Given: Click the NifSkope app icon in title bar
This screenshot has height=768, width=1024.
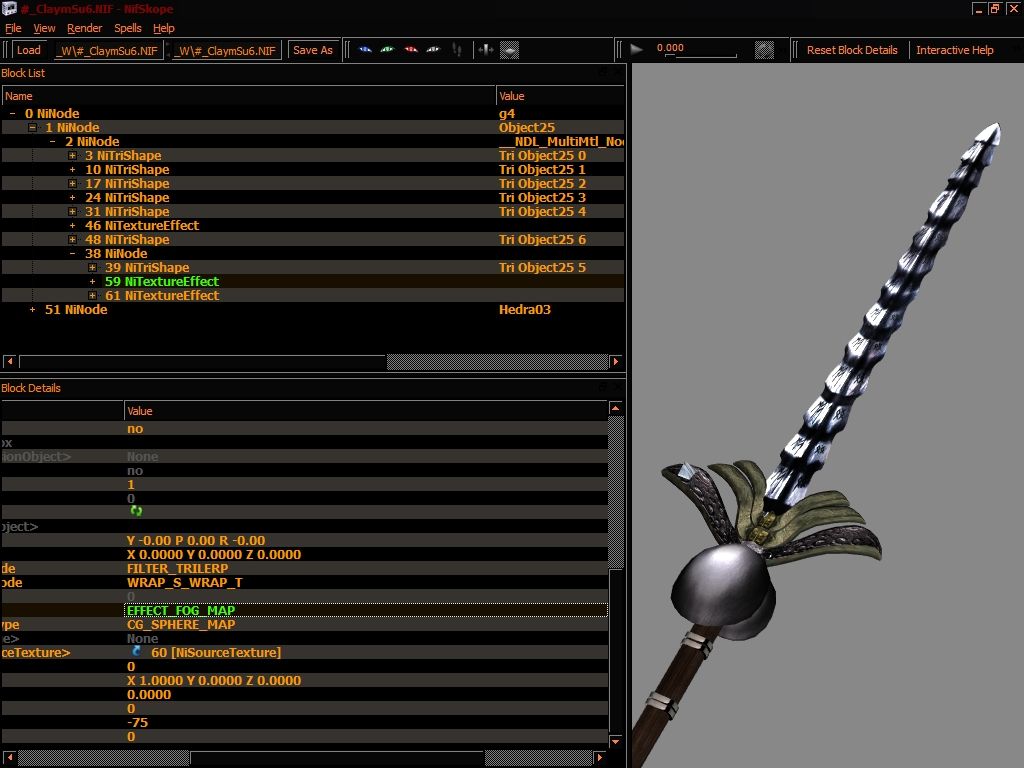Looking at the screenshot, I should click(9, 8).
